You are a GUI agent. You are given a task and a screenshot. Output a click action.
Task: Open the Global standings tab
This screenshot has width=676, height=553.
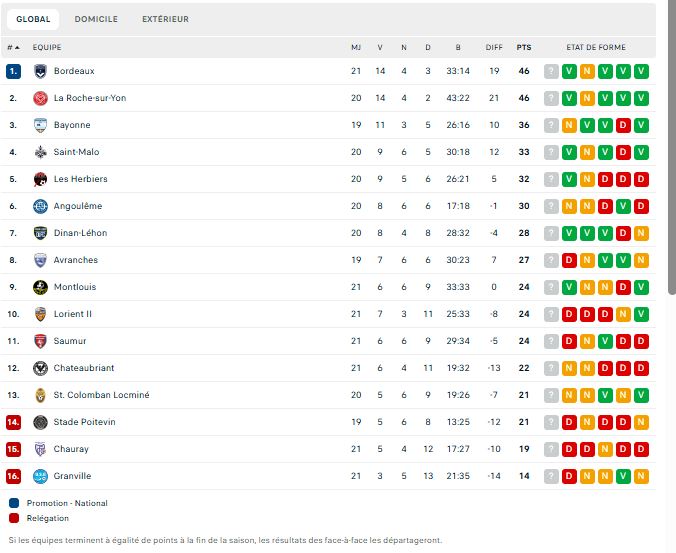pyautogui.click(x=33, y=19)
